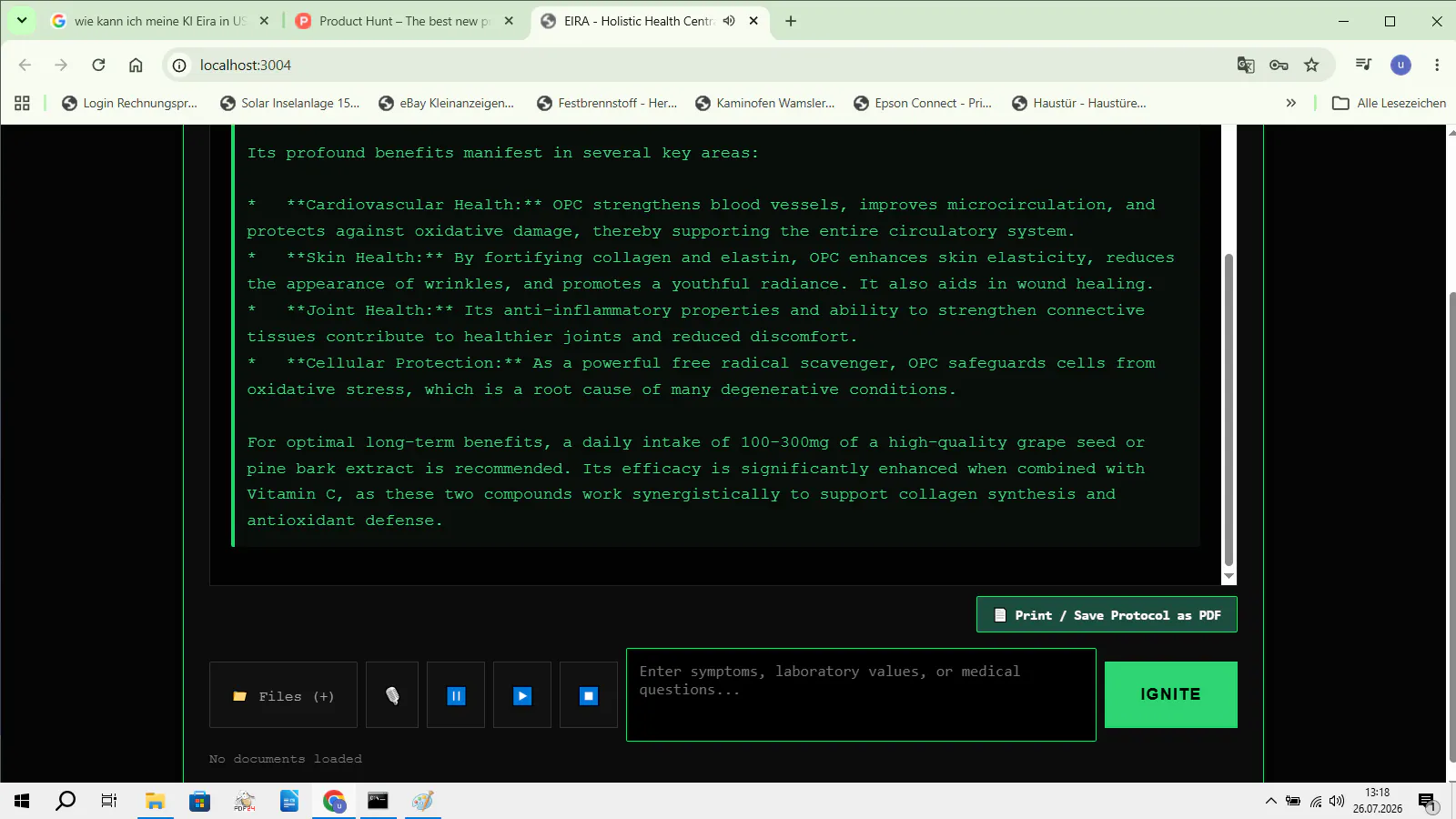Pause speech with the pause button
The image size is (1456, 819).
click(x=456, y=695)
